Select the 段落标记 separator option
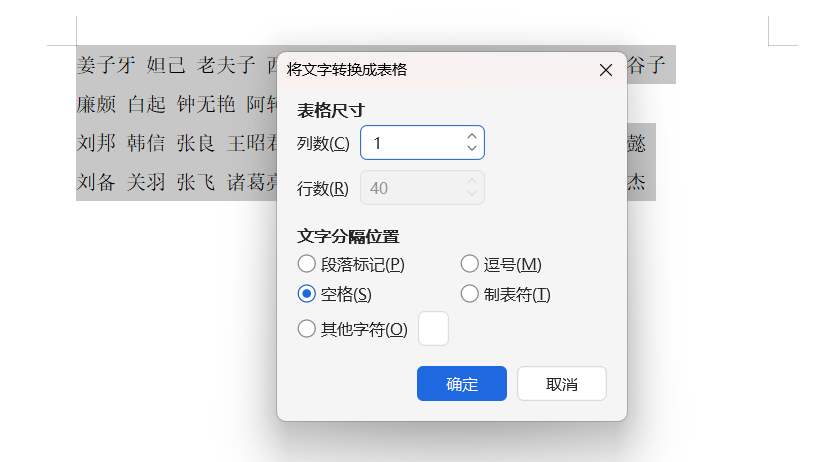Viewport: 827px width, 462px height. [307, 264]
